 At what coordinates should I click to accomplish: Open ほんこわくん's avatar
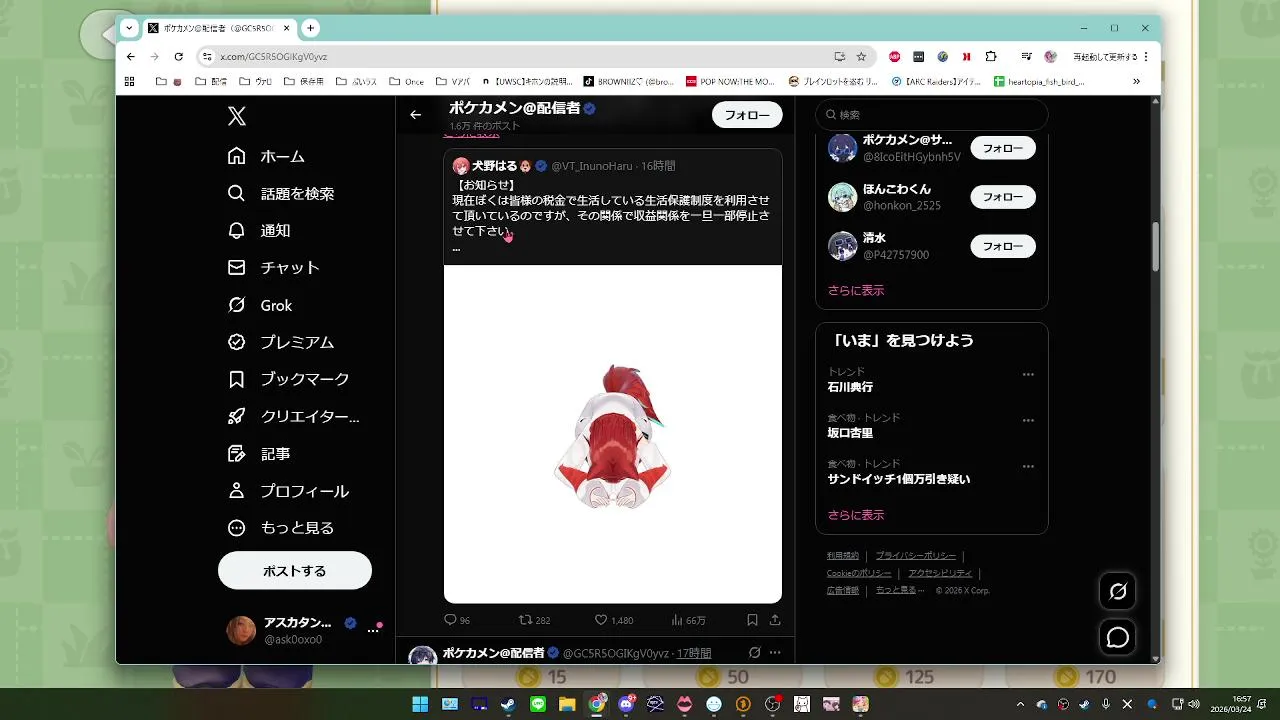(x=842, y=197)
